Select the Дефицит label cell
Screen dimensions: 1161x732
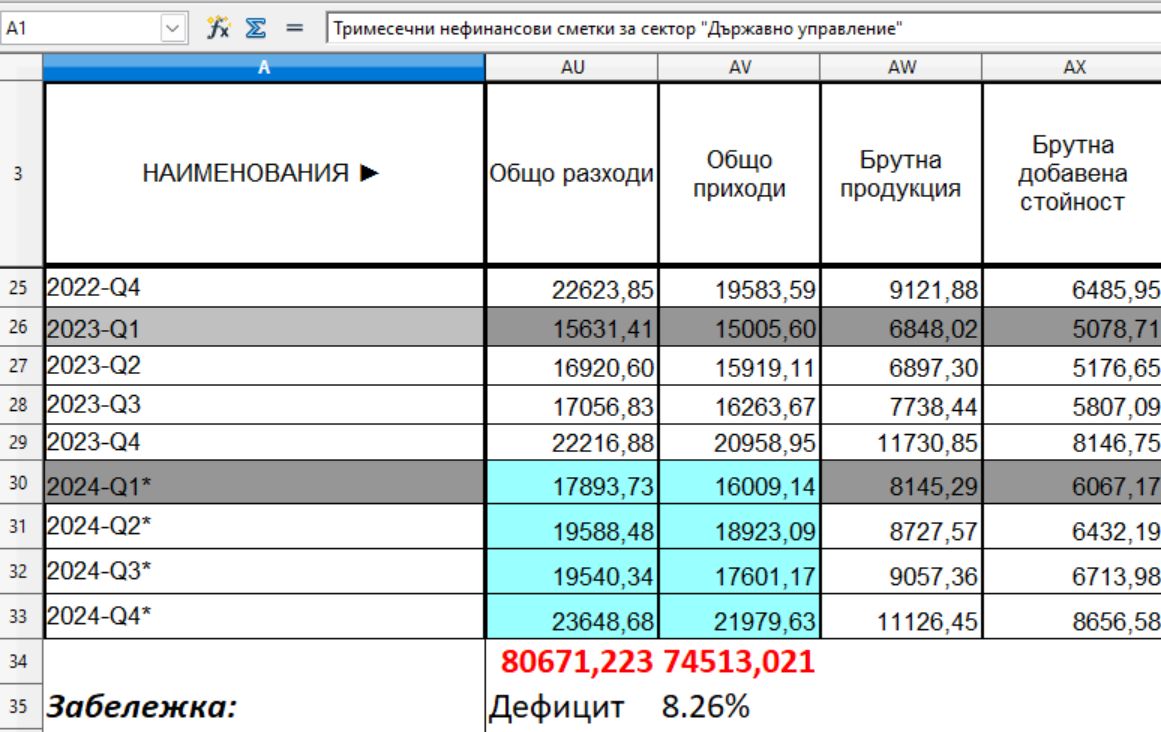[557, 708]
